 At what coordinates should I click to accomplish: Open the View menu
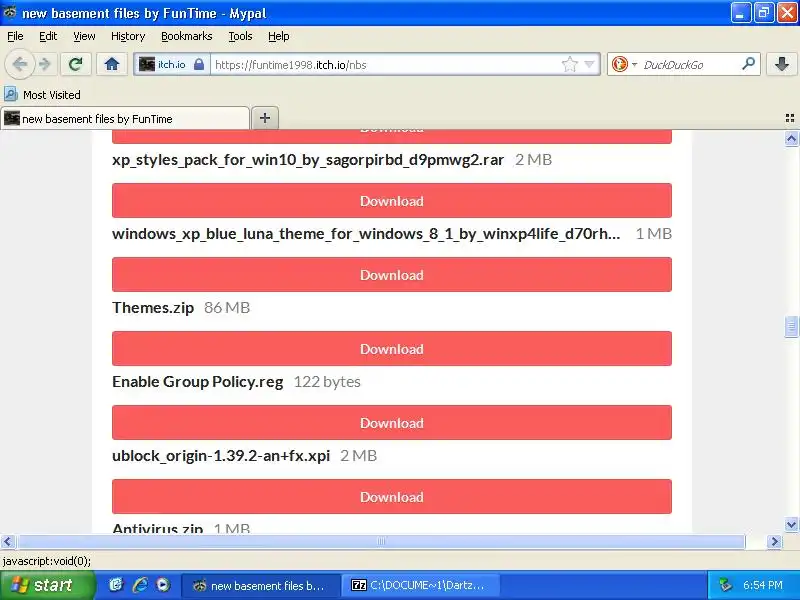84,36
